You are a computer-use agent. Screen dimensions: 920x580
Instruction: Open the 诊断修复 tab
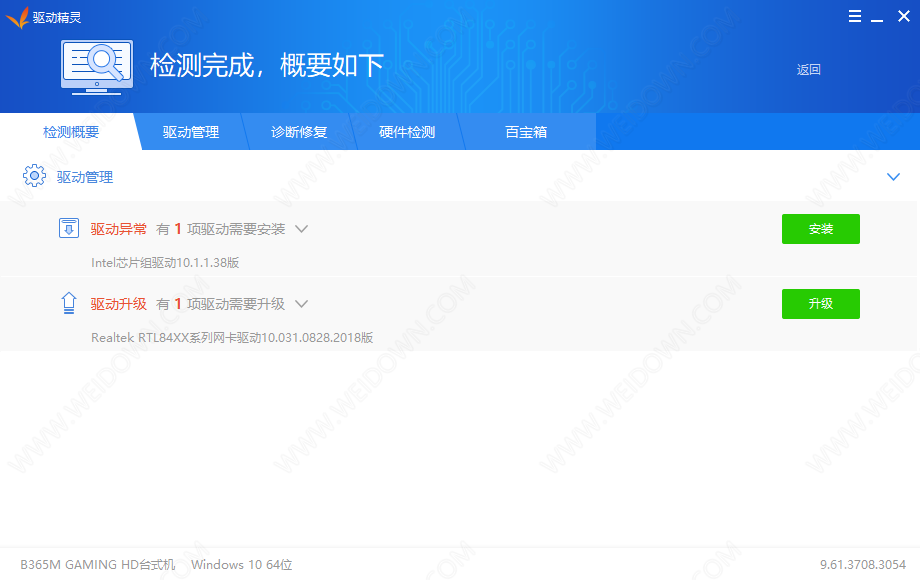click(299, 132)
